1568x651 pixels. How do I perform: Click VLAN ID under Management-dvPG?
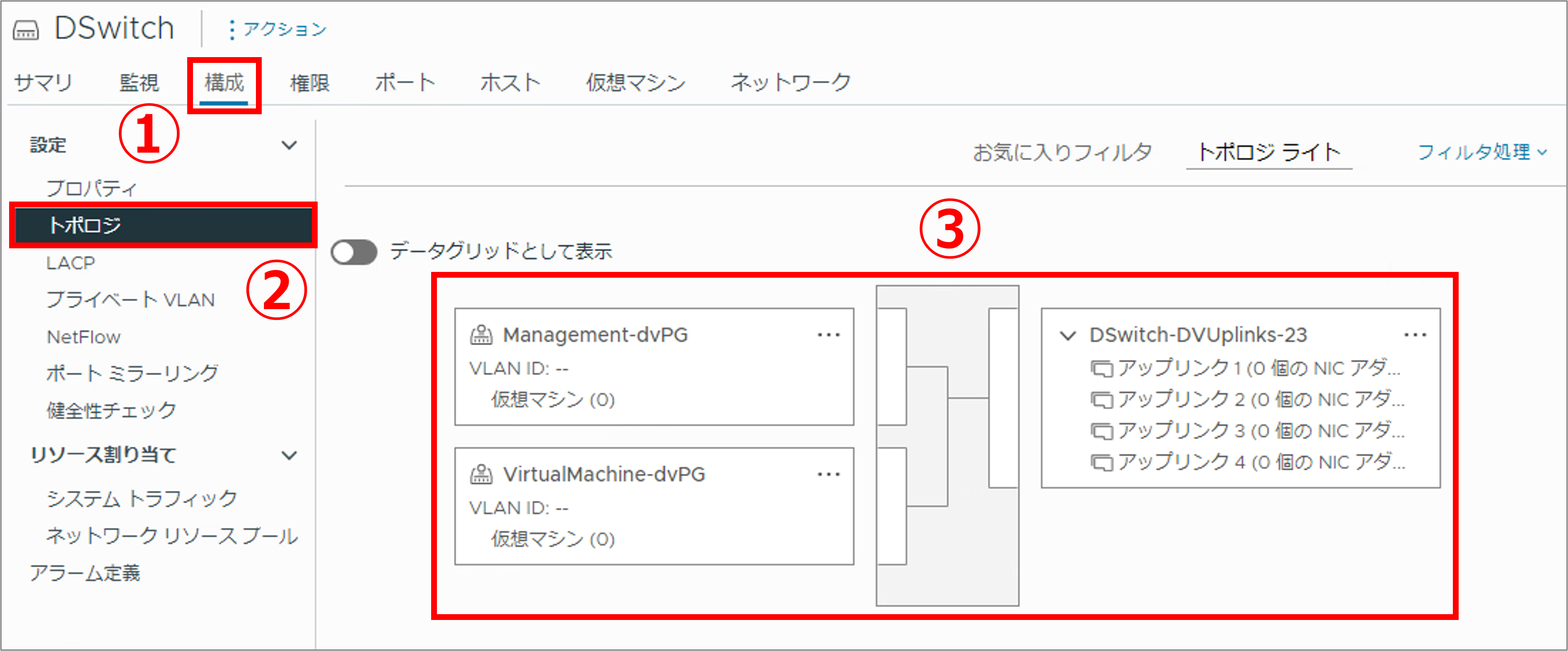519,369
